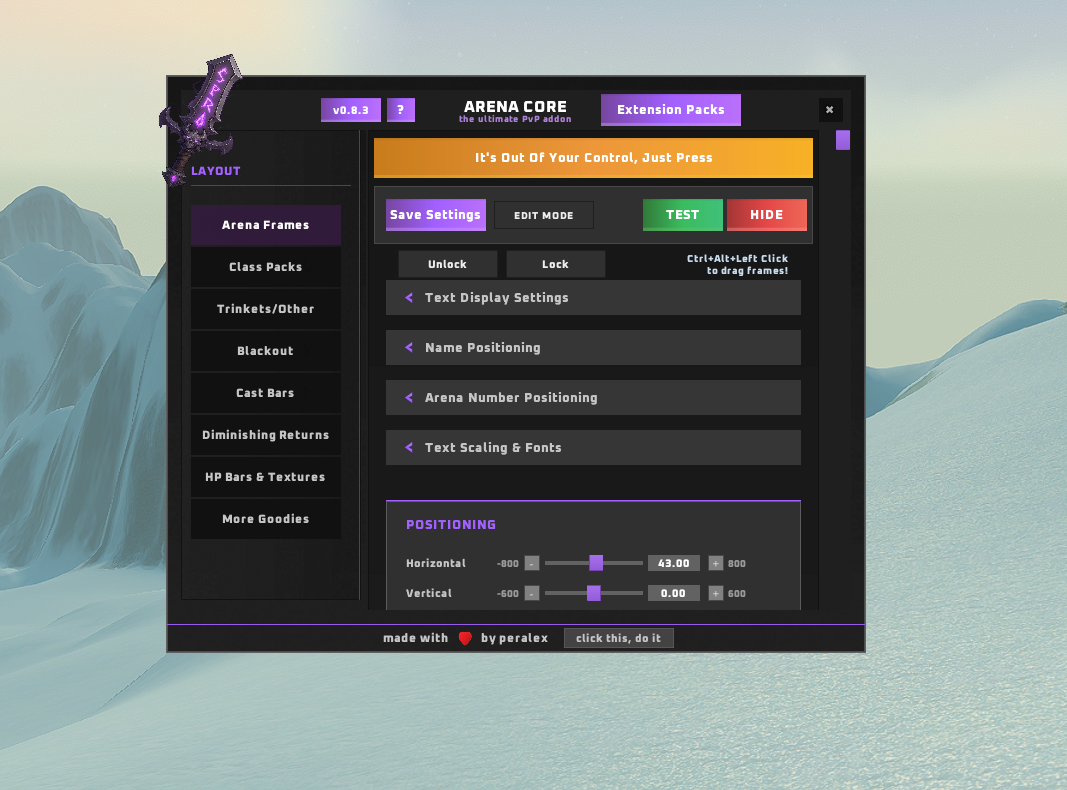The height and width of the screenshot is (790, 1067).
Task: Unlock frames with the Unlock button
Action: click(447, 264)
